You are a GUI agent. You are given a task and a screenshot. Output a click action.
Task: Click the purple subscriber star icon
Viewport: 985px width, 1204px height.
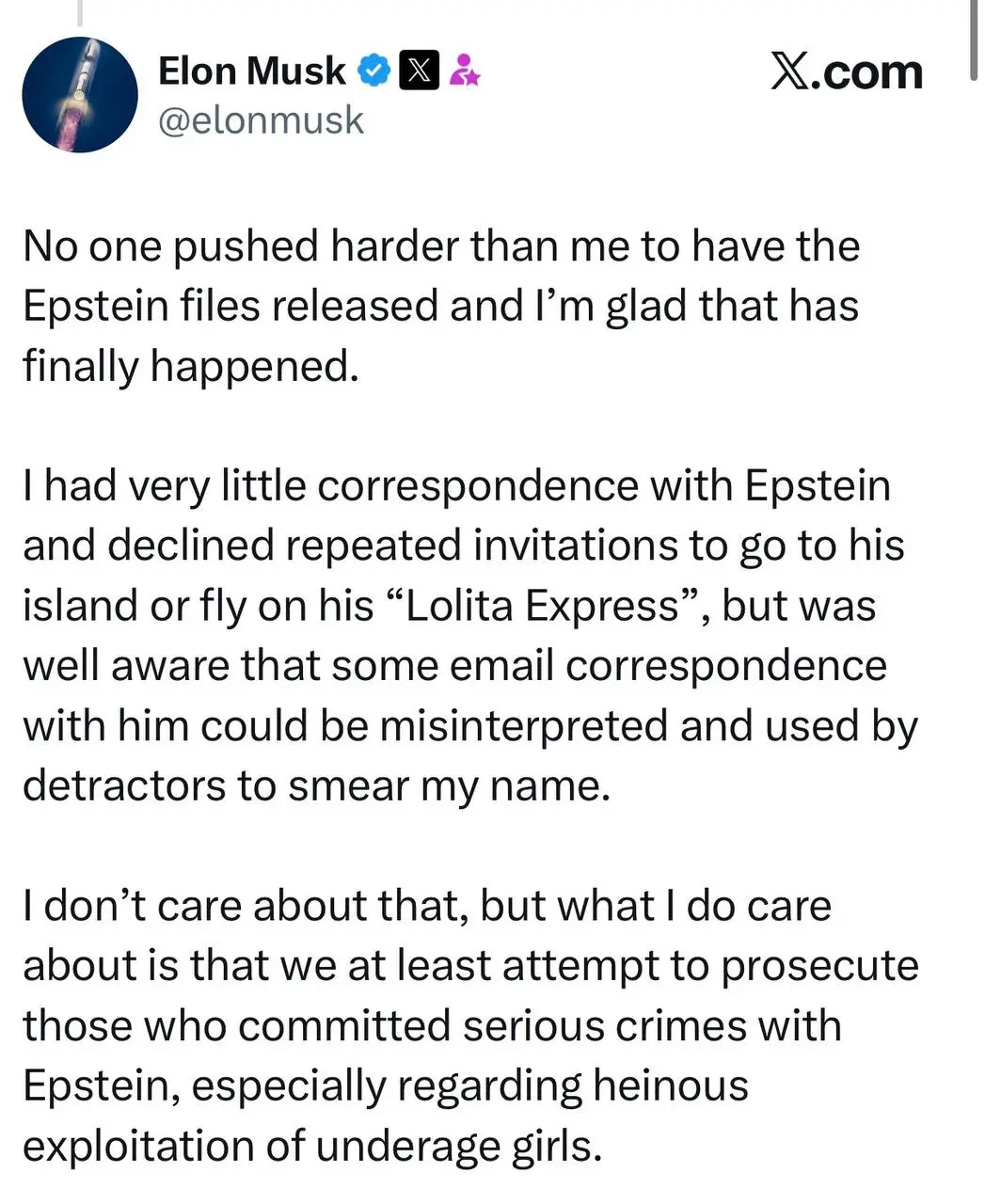(464, 71)
